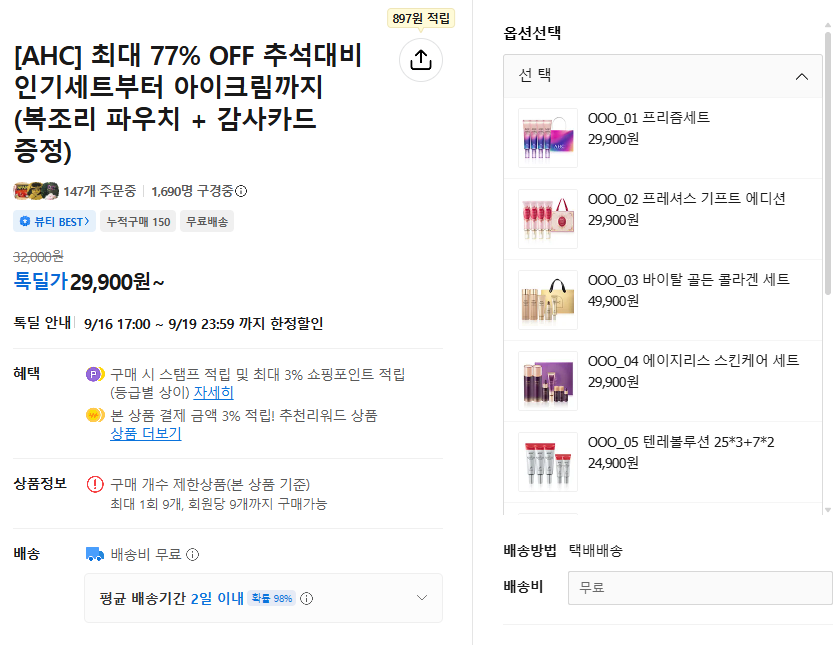Click info icon beside 배송비 무료
Screen dimensions: 837x645
point(193,555)
